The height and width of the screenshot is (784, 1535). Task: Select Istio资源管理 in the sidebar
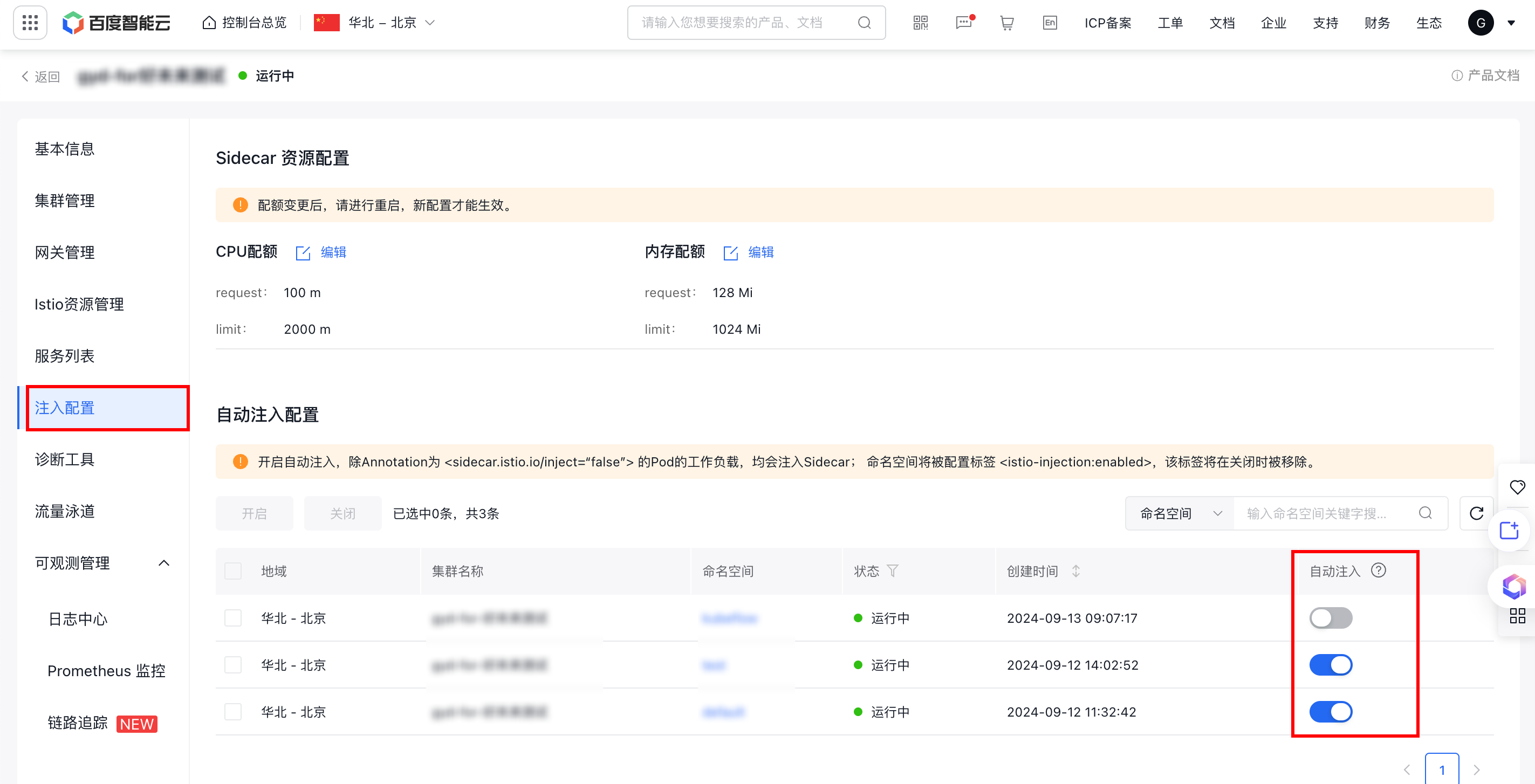point(79,305)
